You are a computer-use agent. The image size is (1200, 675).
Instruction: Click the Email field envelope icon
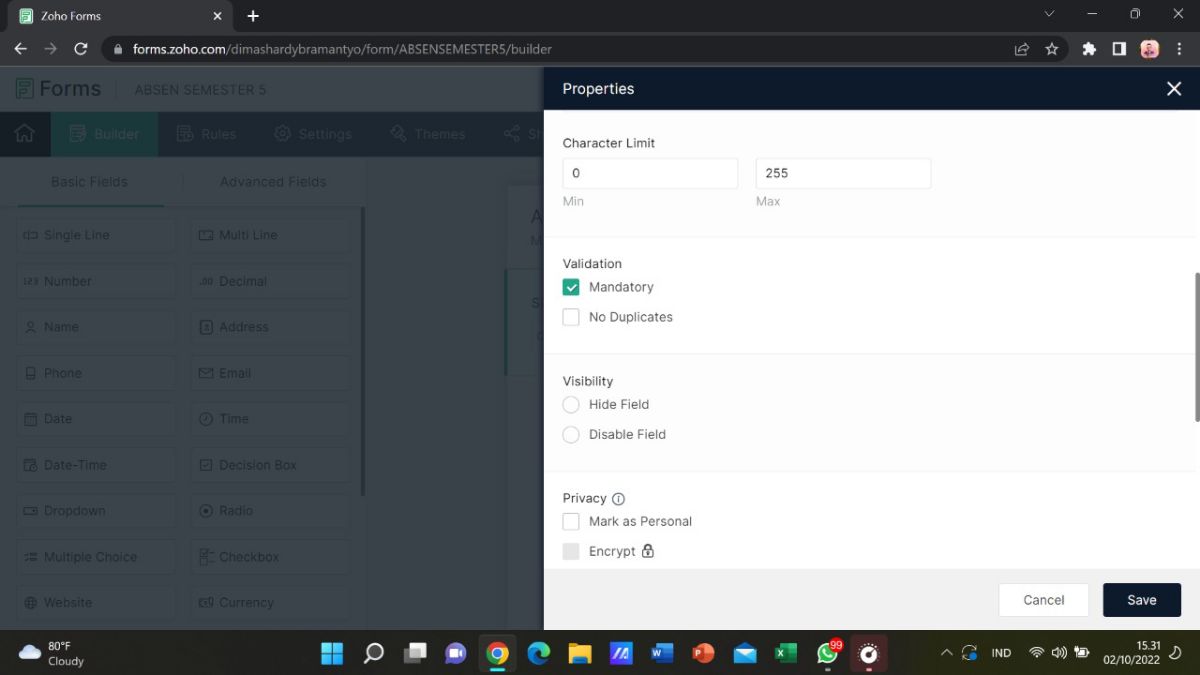click(206, 373)
